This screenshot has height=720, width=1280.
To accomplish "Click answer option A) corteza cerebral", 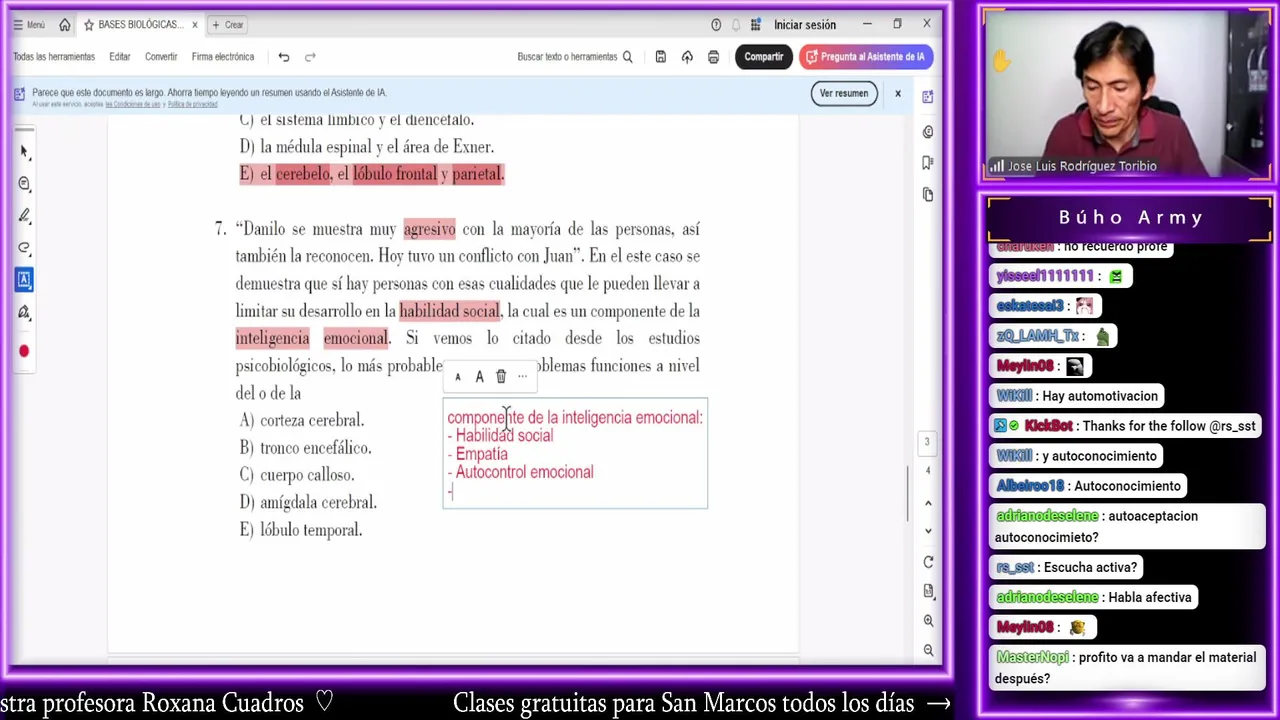I will point(302,421).
